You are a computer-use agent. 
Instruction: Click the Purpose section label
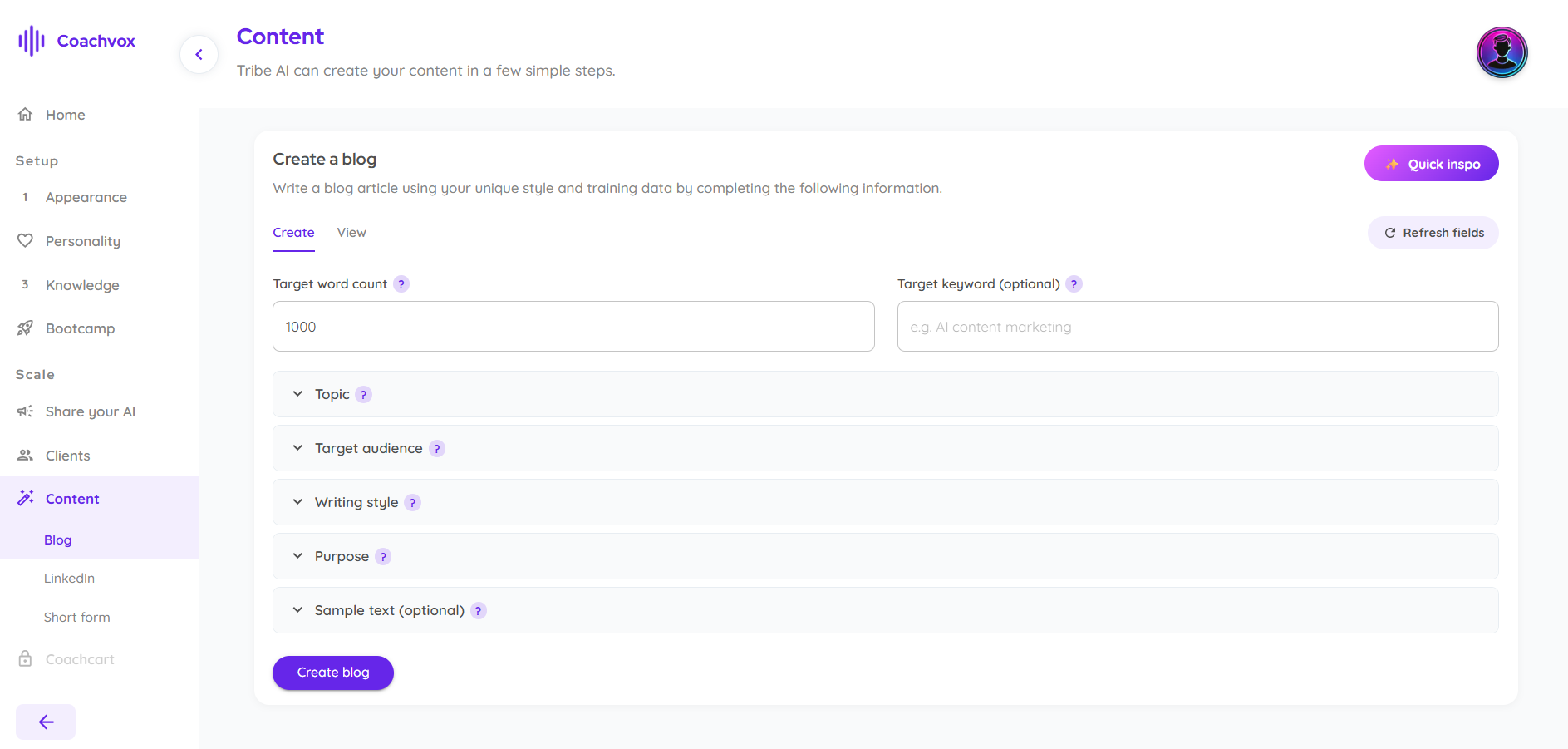click(342, 556)
